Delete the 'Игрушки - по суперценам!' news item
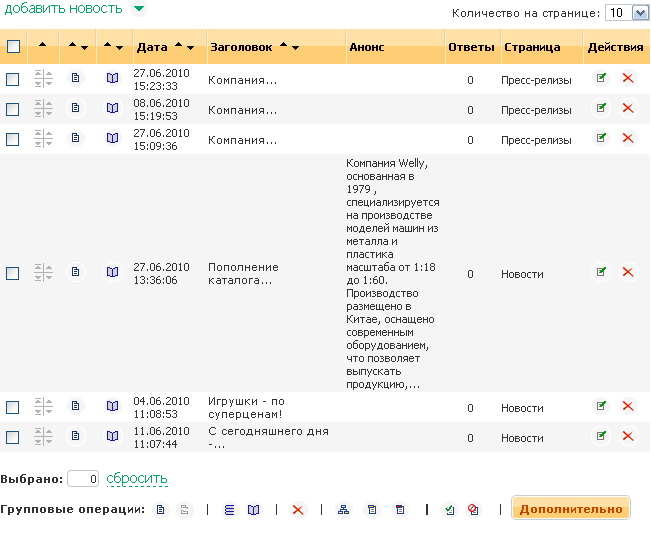Image resolution: width=651 pixels, height=533 pixels. pyautogui.click(x=628, y=406)
